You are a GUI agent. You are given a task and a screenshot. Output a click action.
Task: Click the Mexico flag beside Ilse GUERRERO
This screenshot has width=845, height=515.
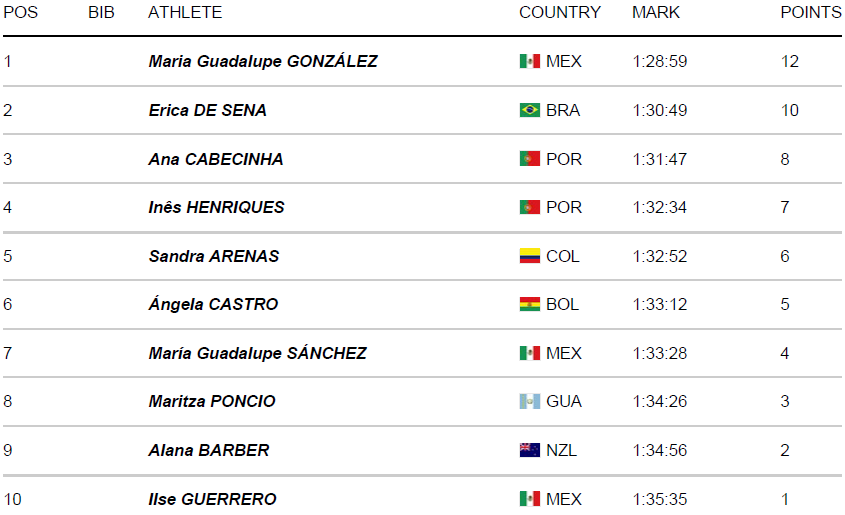529,499
